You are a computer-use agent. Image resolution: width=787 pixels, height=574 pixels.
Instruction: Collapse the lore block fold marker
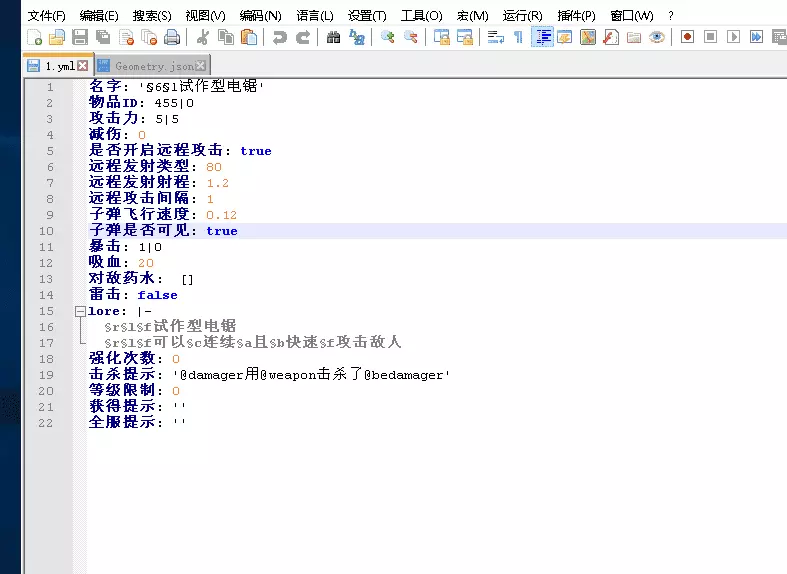pyautogui.click(x=80, y=311)
